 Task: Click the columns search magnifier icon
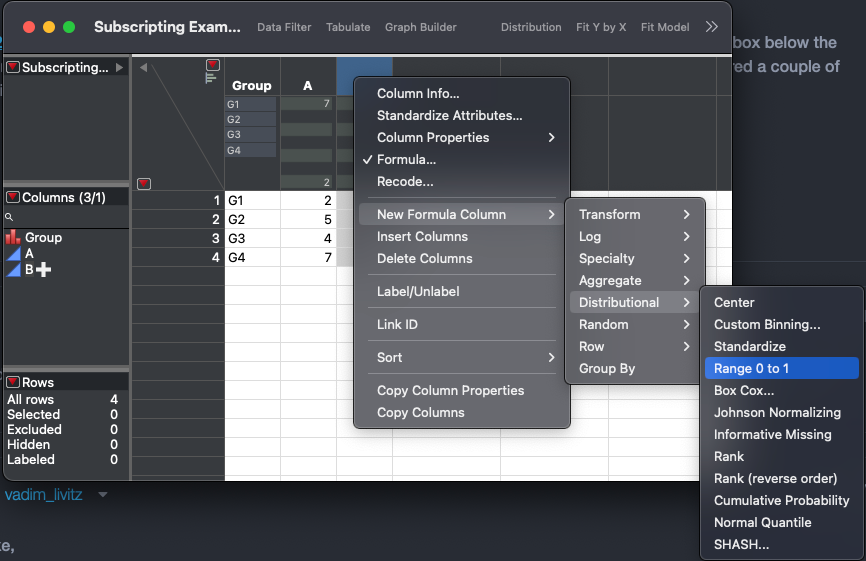coord(9,217)
